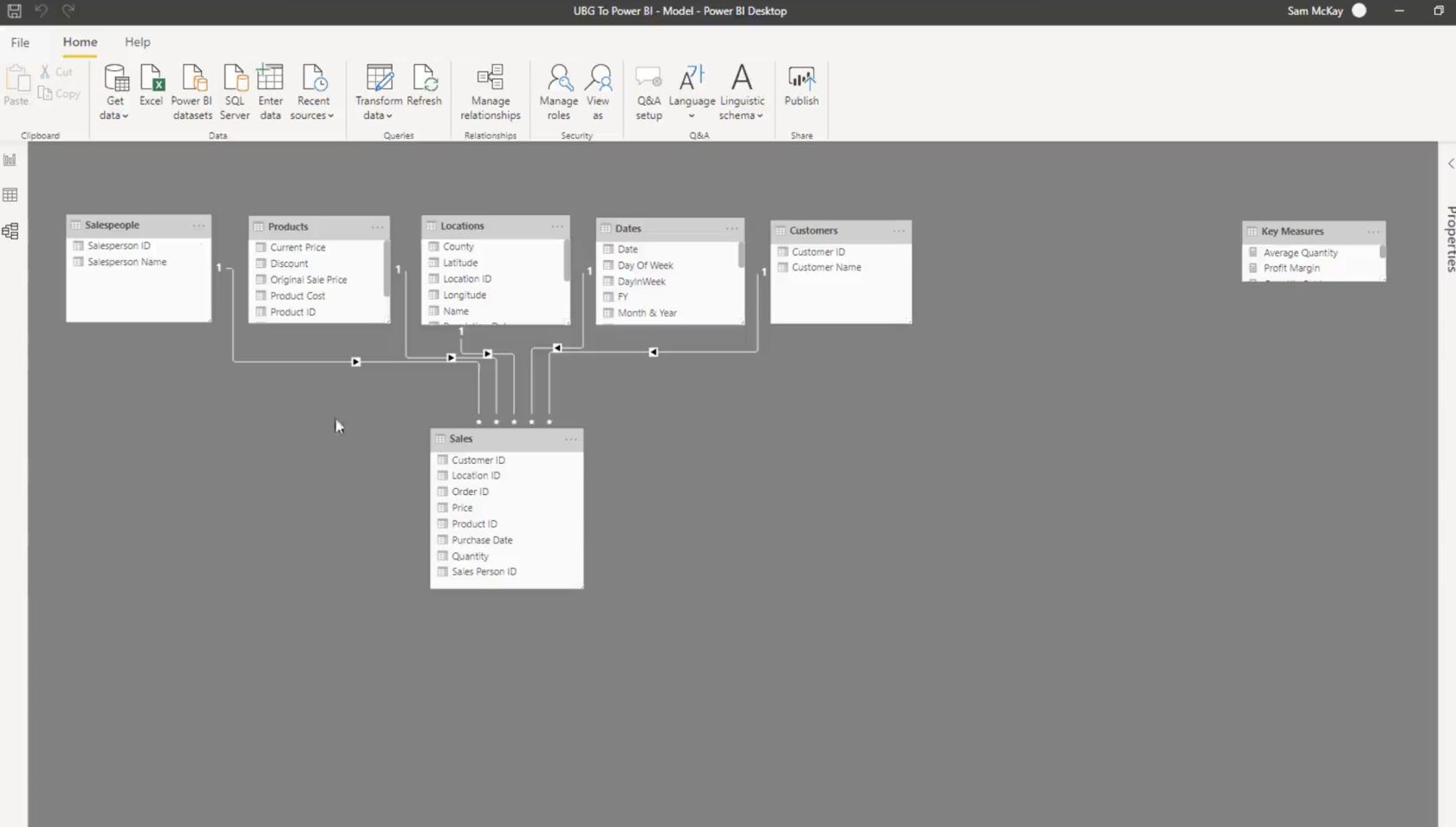Publish the report
Viewport: 1456px width, 827px height.
tap(802, 85)
